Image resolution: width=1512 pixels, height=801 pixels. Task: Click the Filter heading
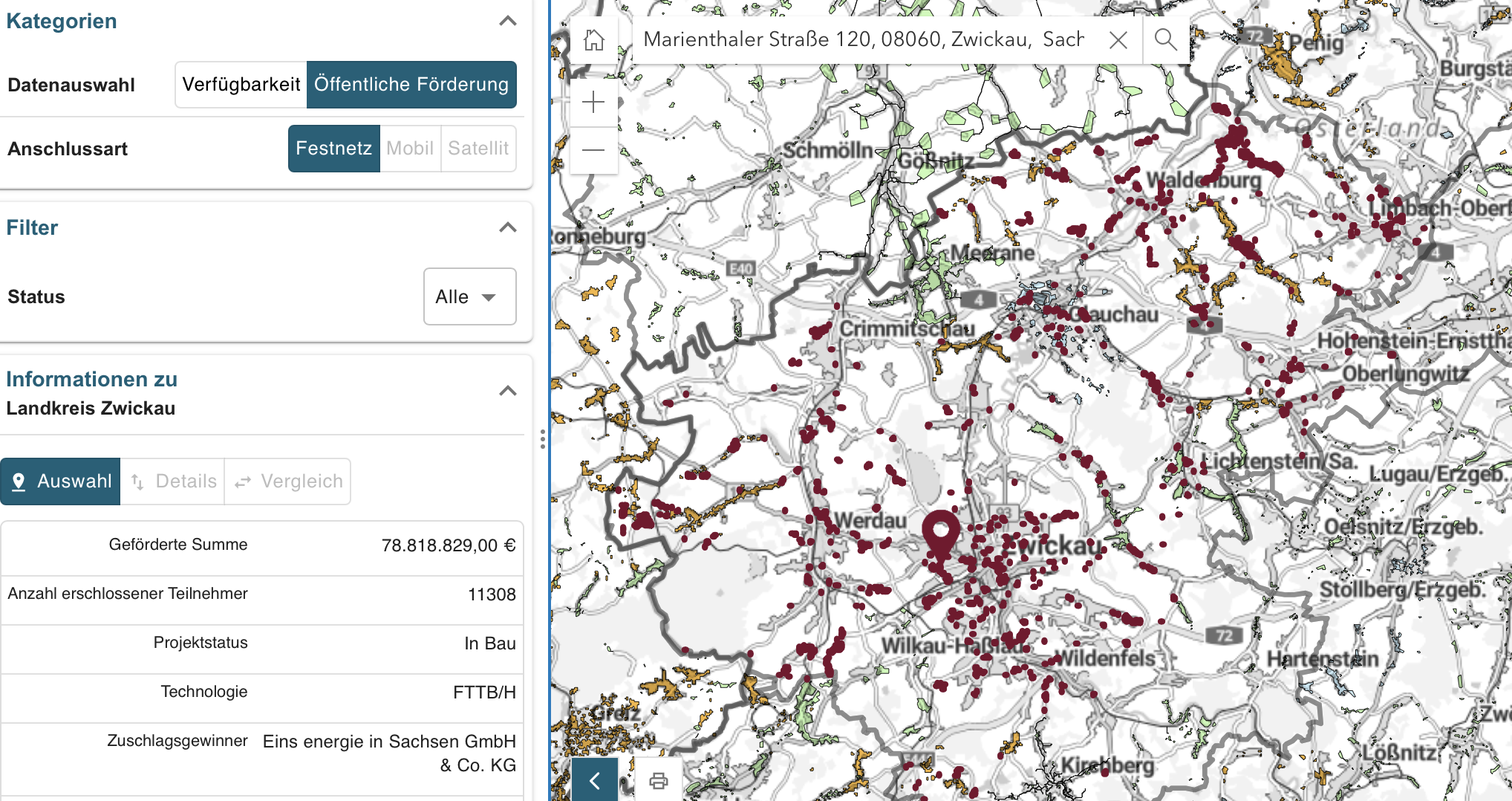tap(32, 227)
